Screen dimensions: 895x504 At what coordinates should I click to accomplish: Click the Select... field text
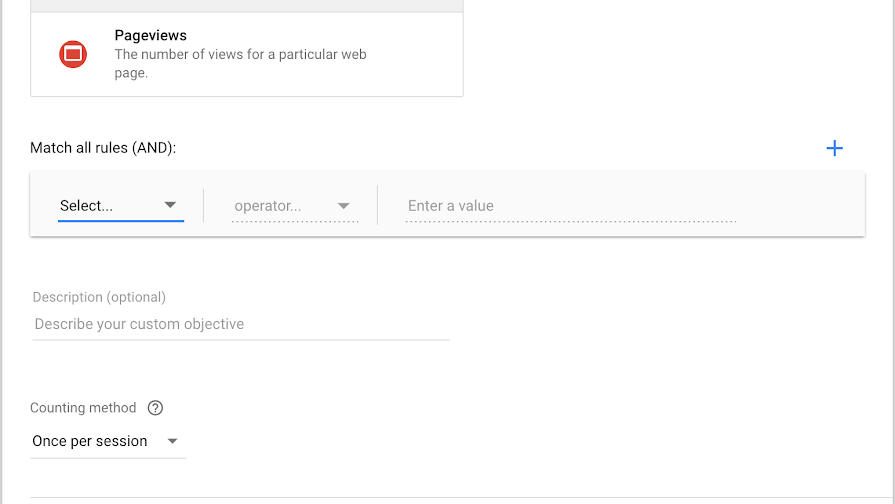(87, 206)
